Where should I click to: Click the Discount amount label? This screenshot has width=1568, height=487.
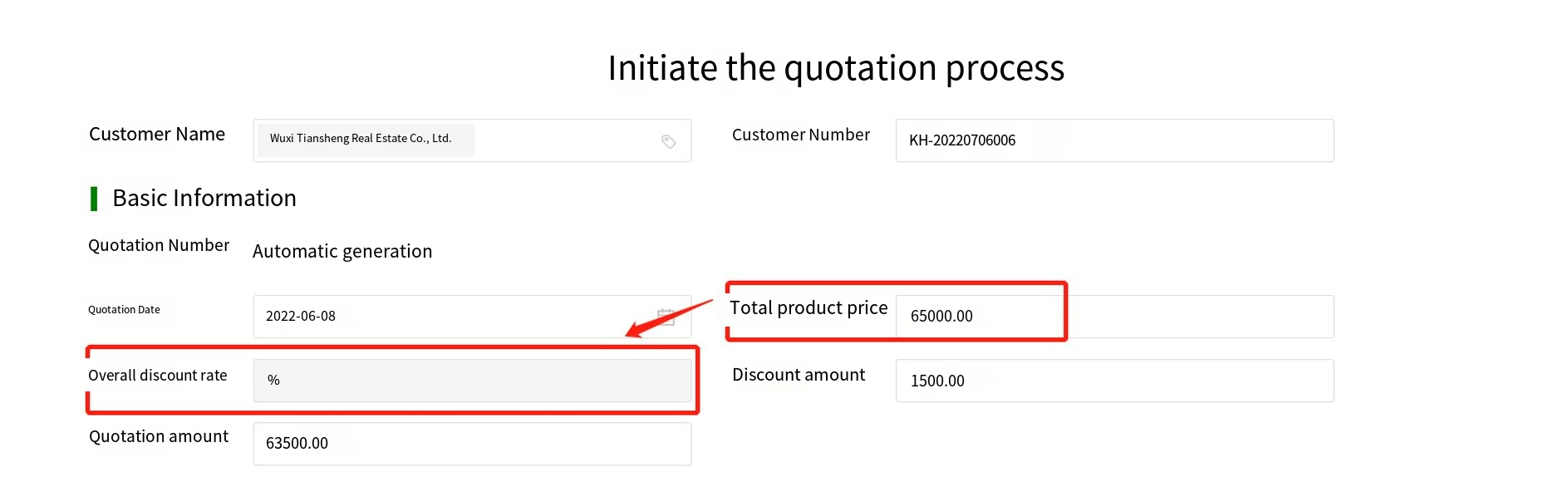pyautogui.click(x=799, y=375)
